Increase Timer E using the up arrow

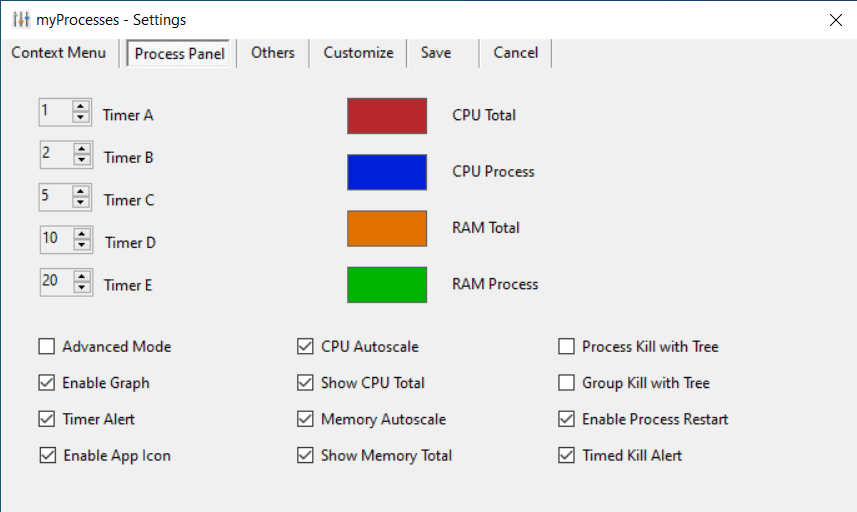coord(81,278)
